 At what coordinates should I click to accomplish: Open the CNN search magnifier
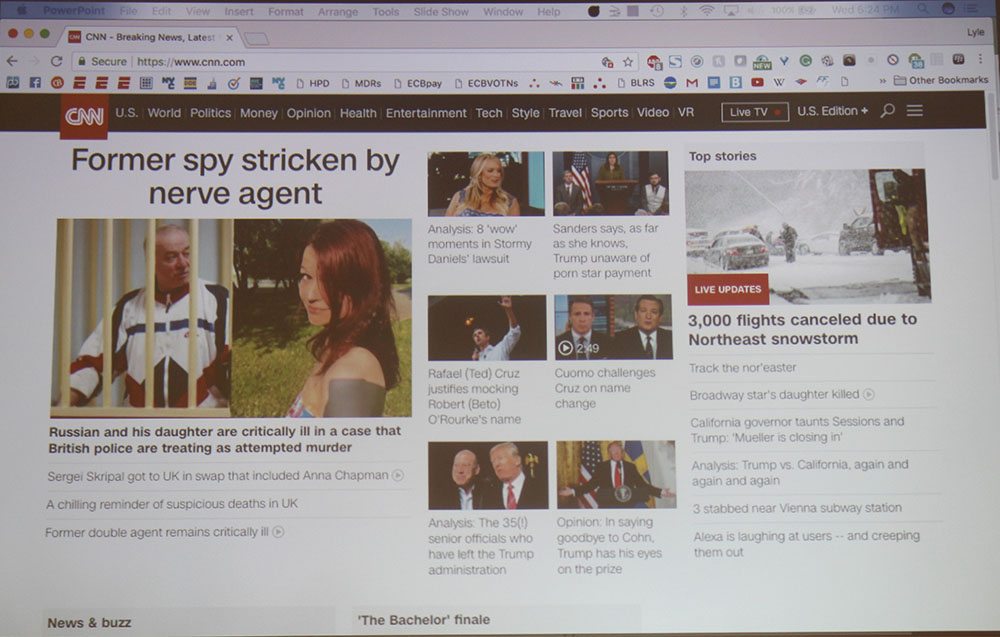click(x=887, y=111)
